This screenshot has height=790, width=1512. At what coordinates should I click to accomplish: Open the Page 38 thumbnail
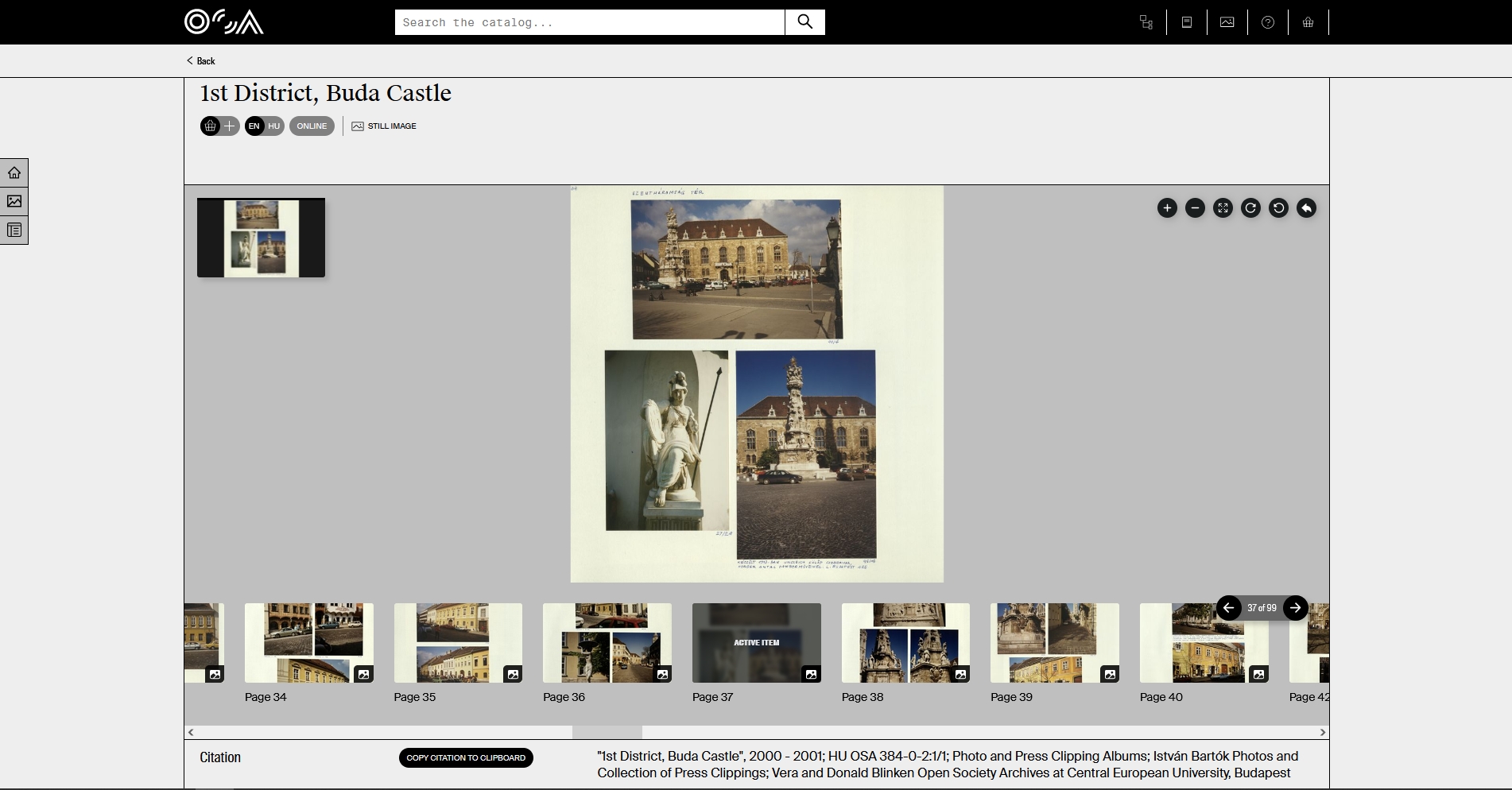[x=905, y=643]
